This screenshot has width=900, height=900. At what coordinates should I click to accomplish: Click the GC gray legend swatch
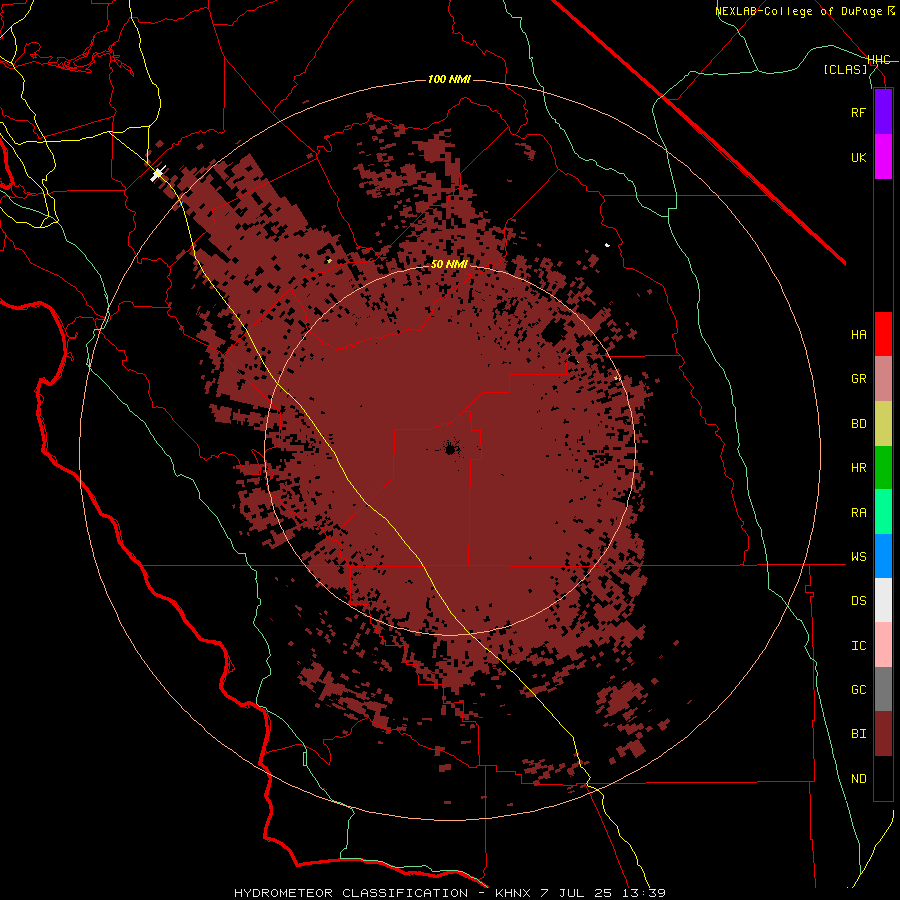[883, 689]
